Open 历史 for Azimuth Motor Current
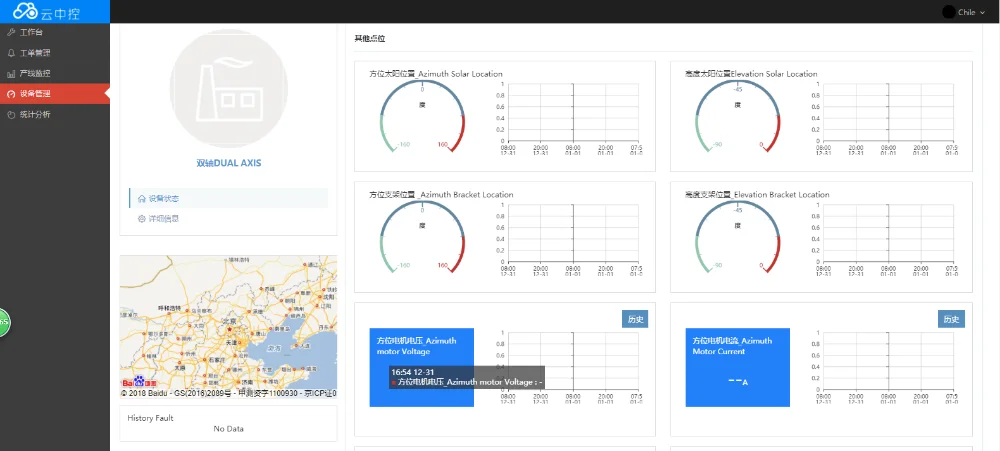1000x451 pixels. click(x=951, y=319)
